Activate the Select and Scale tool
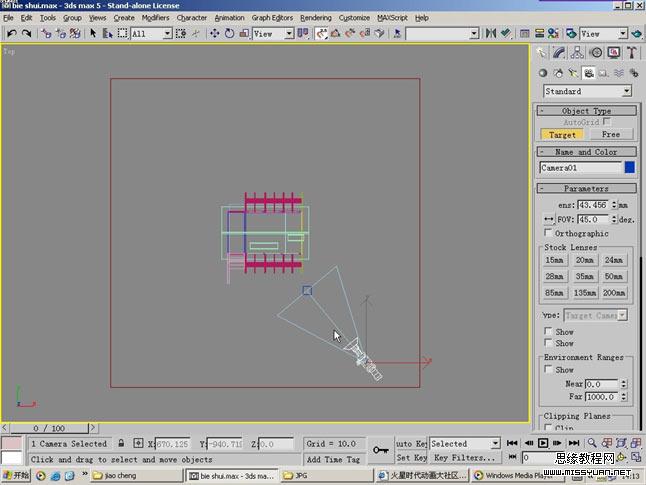This screenshot has height=485, width=646. click(244, 33)
